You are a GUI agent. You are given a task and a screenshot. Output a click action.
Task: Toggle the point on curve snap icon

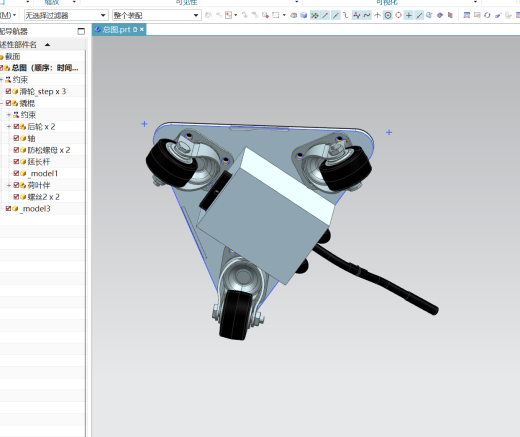coord(419,15)
